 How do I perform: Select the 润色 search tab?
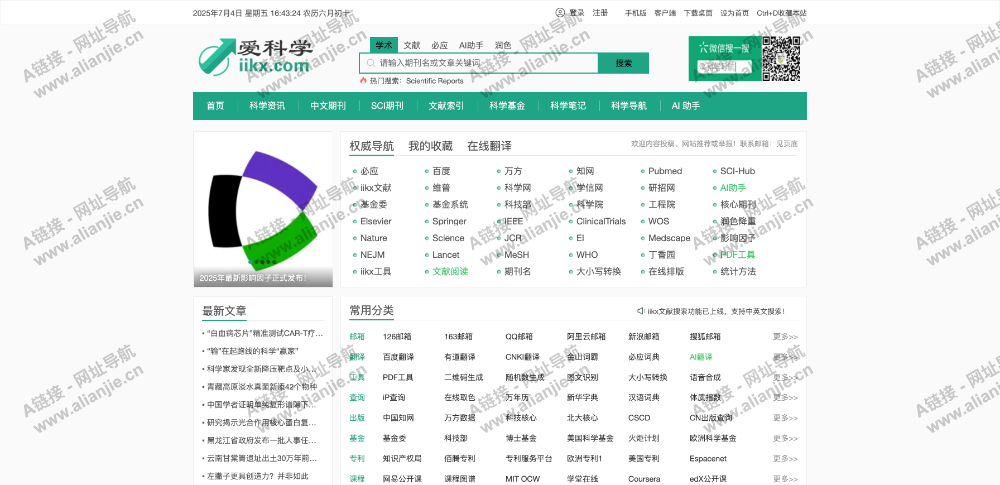503,45
